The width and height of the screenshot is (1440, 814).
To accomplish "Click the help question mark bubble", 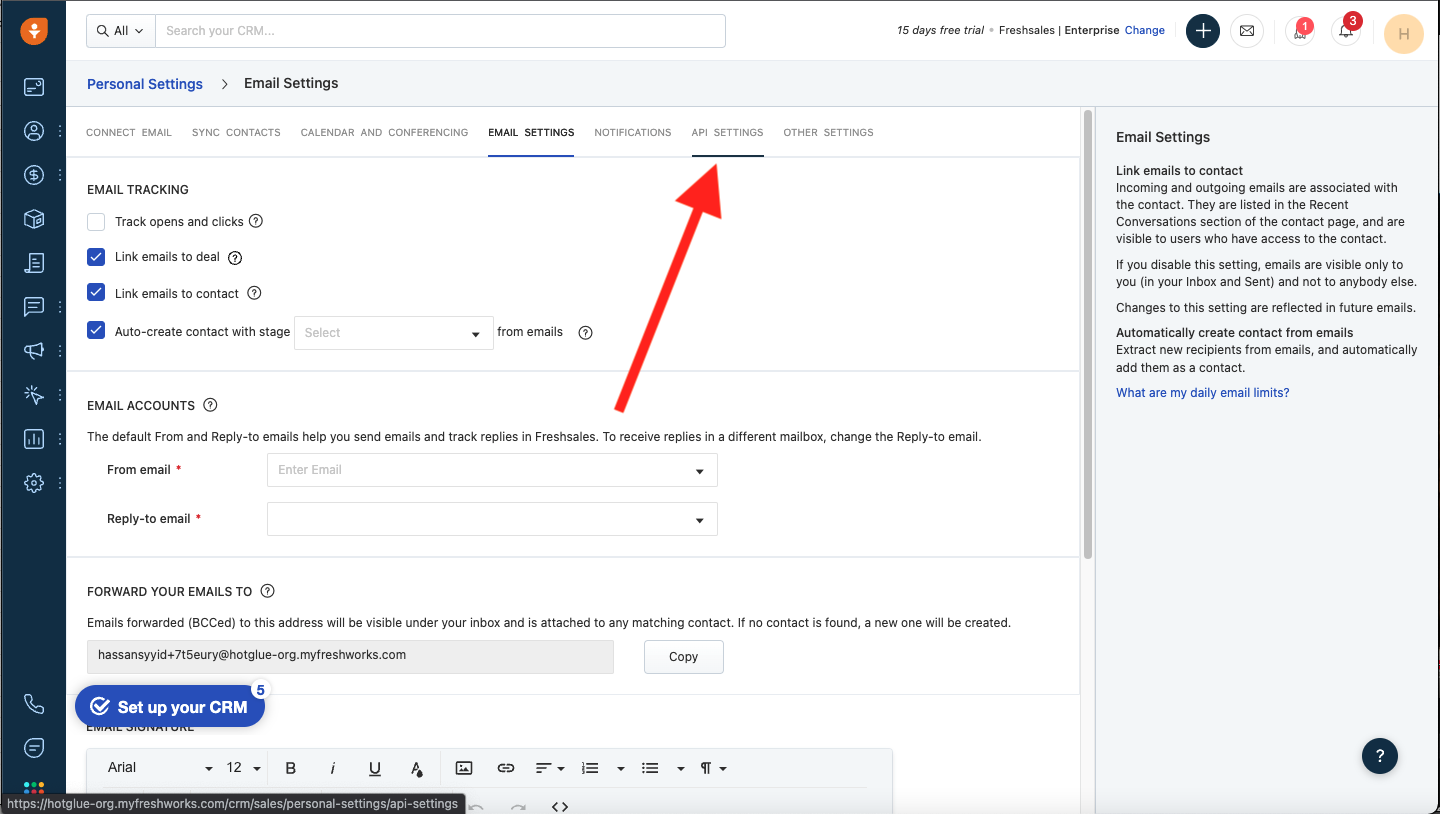I will (1380, 755).
